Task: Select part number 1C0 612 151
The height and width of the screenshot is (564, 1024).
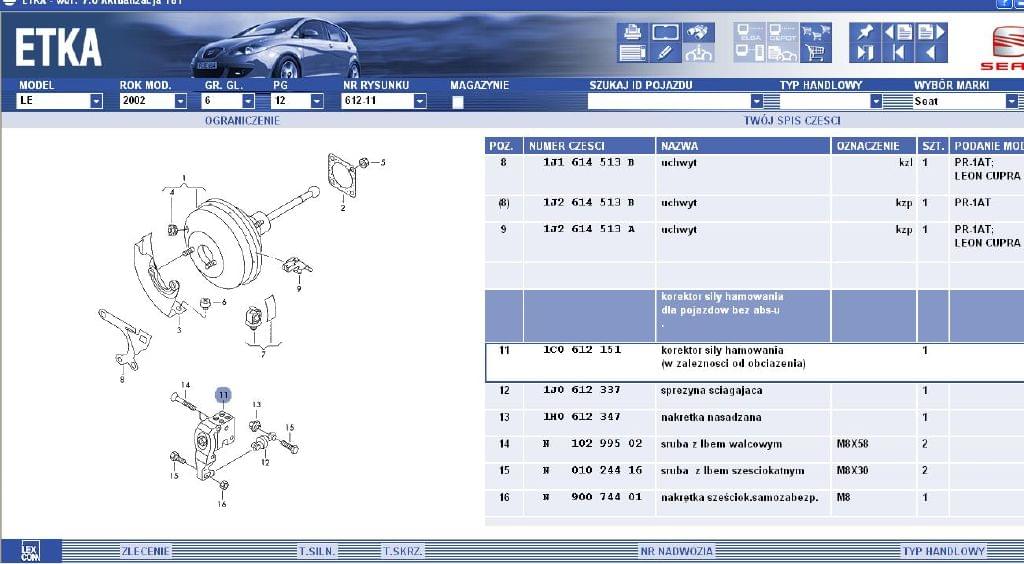Action: 582,350
